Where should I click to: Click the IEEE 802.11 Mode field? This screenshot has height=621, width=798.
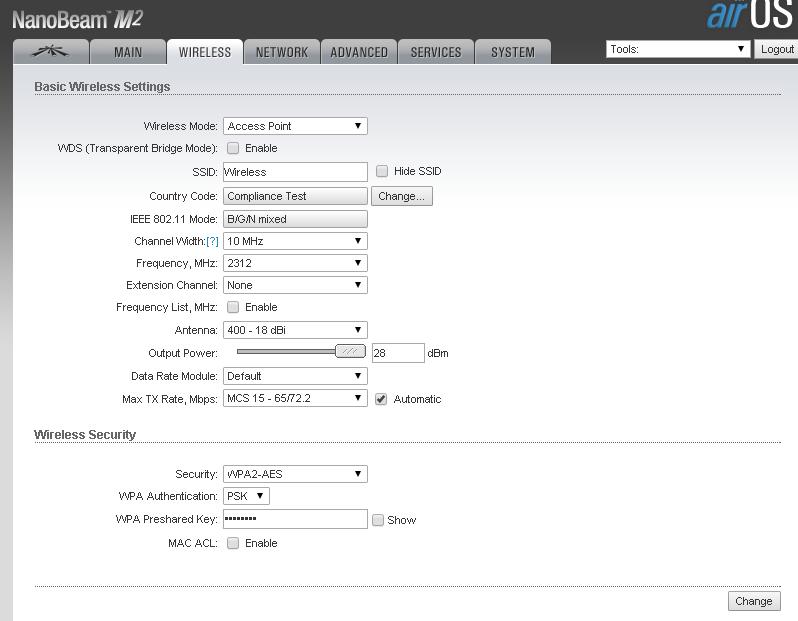coord(295,219)
